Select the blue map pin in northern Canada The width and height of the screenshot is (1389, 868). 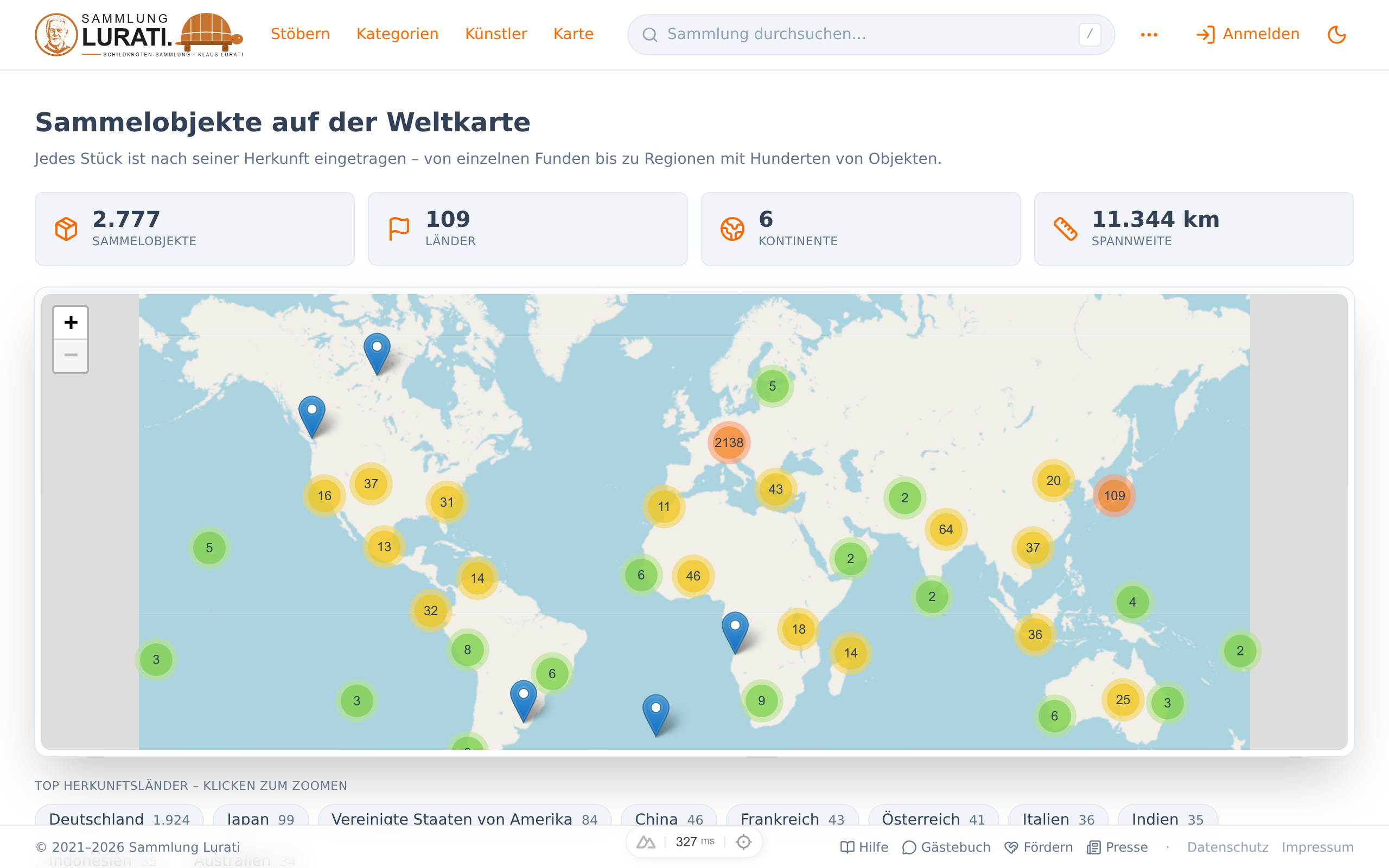point(377,354)
